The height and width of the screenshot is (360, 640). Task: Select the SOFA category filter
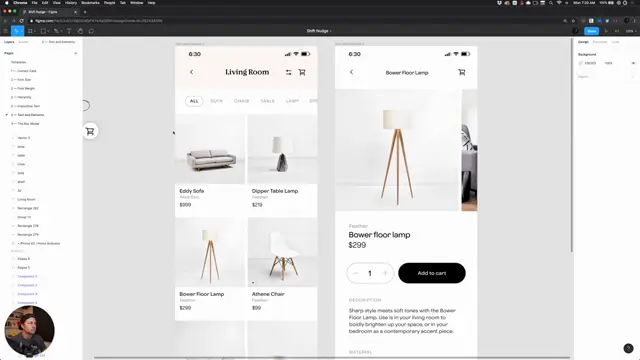coord(216,101)
